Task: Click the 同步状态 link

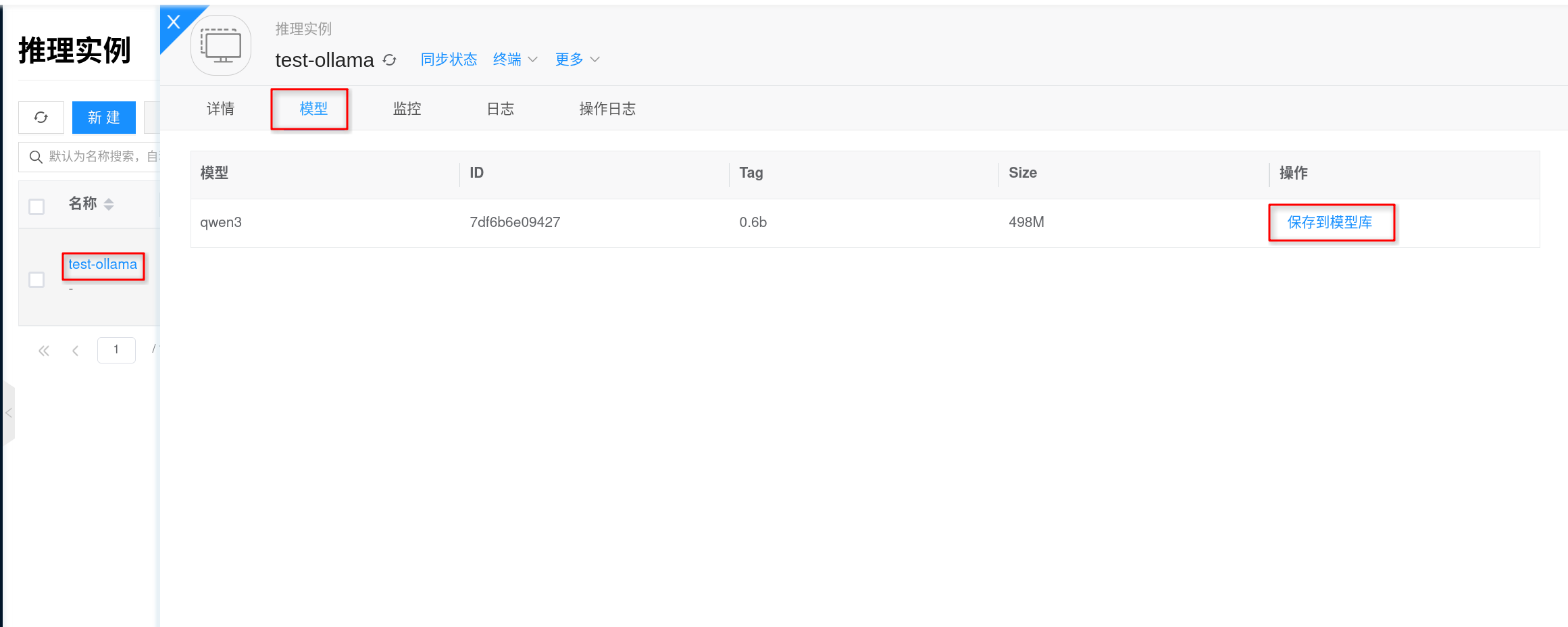Action: point(449,59)
